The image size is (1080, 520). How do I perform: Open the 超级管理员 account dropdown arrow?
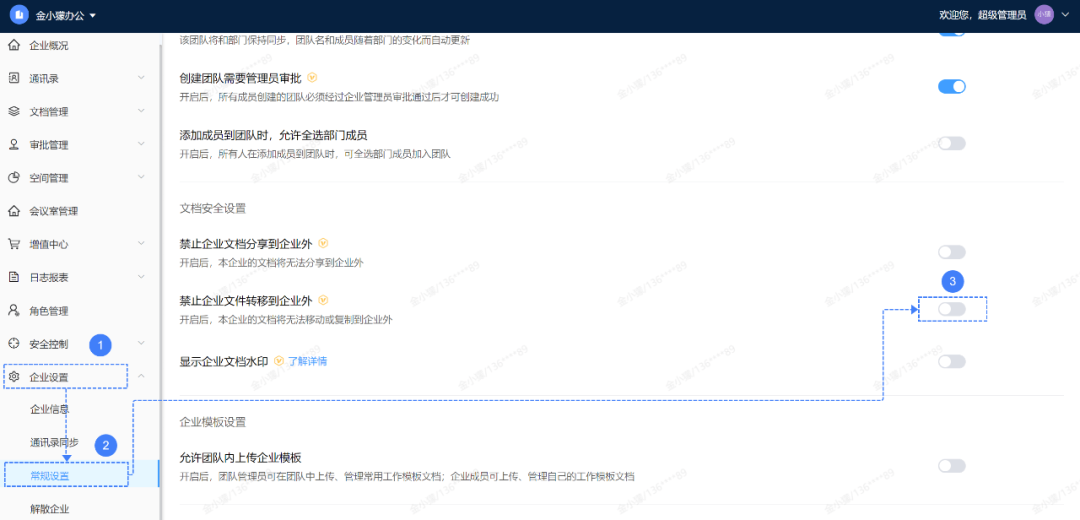click(x=1065, y=15)
